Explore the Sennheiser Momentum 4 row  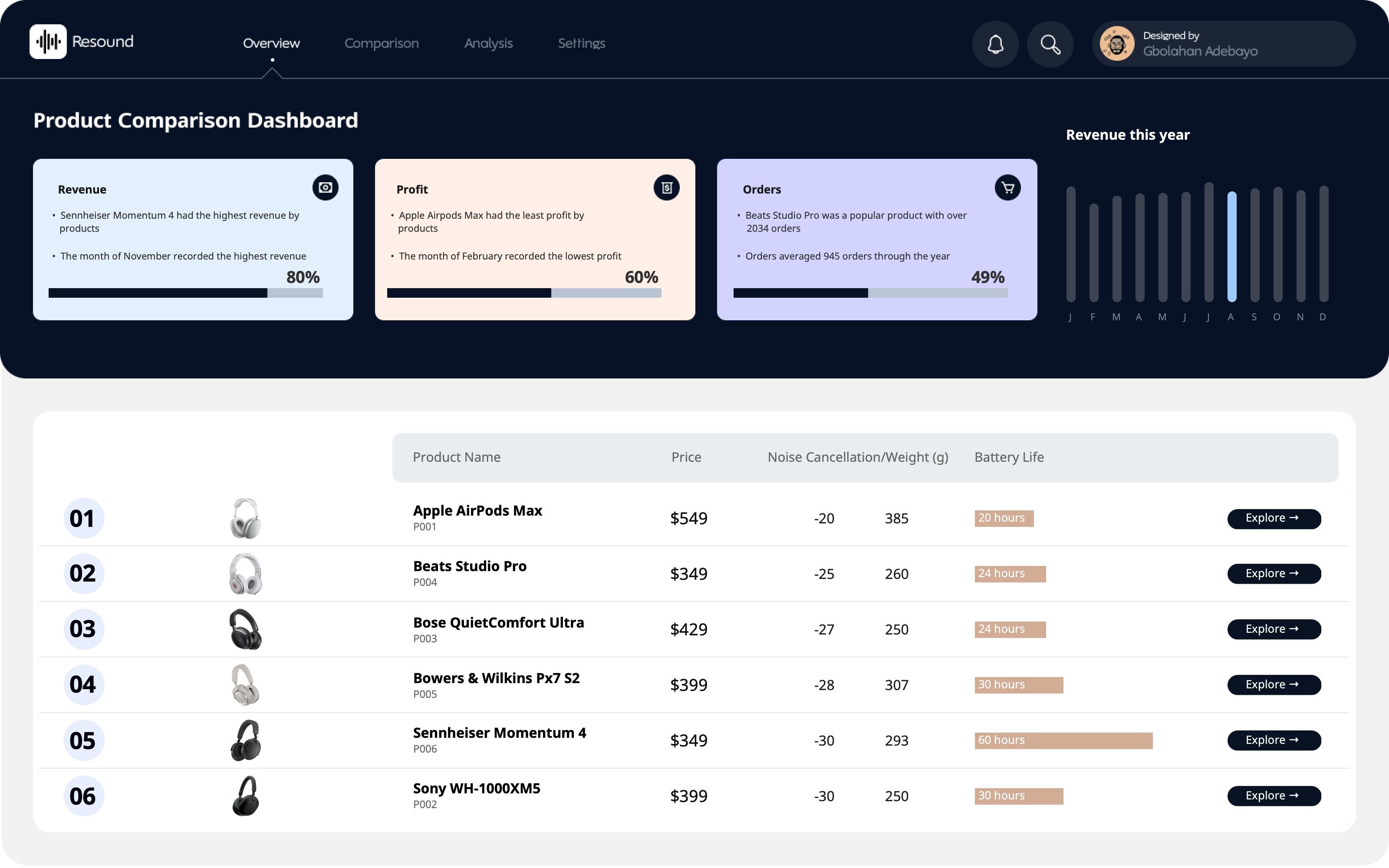click(1274, 740)
